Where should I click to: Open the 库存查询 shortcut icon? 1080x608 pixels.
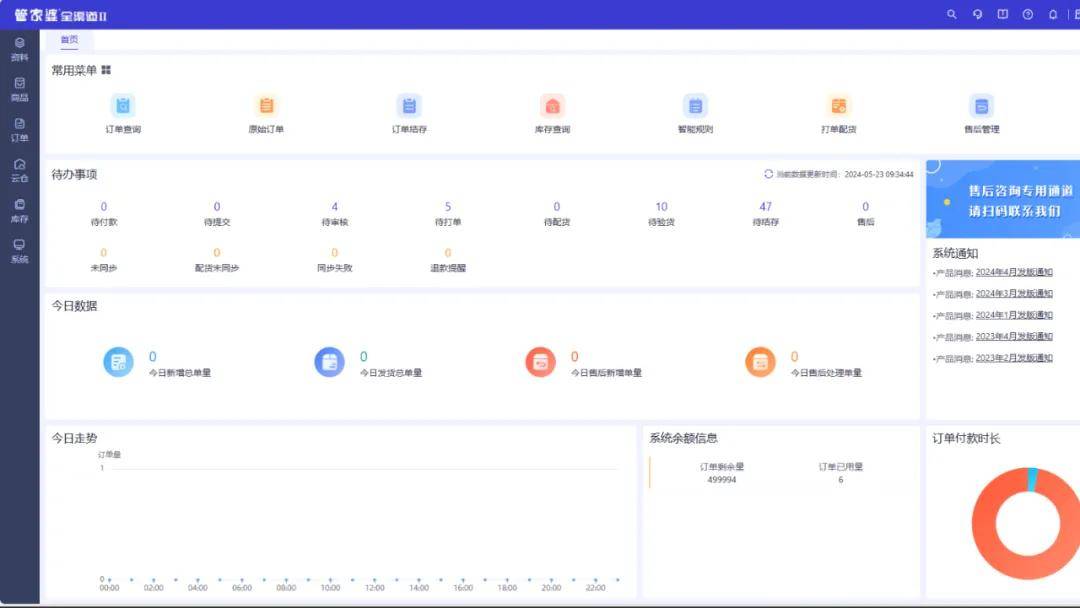tap(552, 106)
